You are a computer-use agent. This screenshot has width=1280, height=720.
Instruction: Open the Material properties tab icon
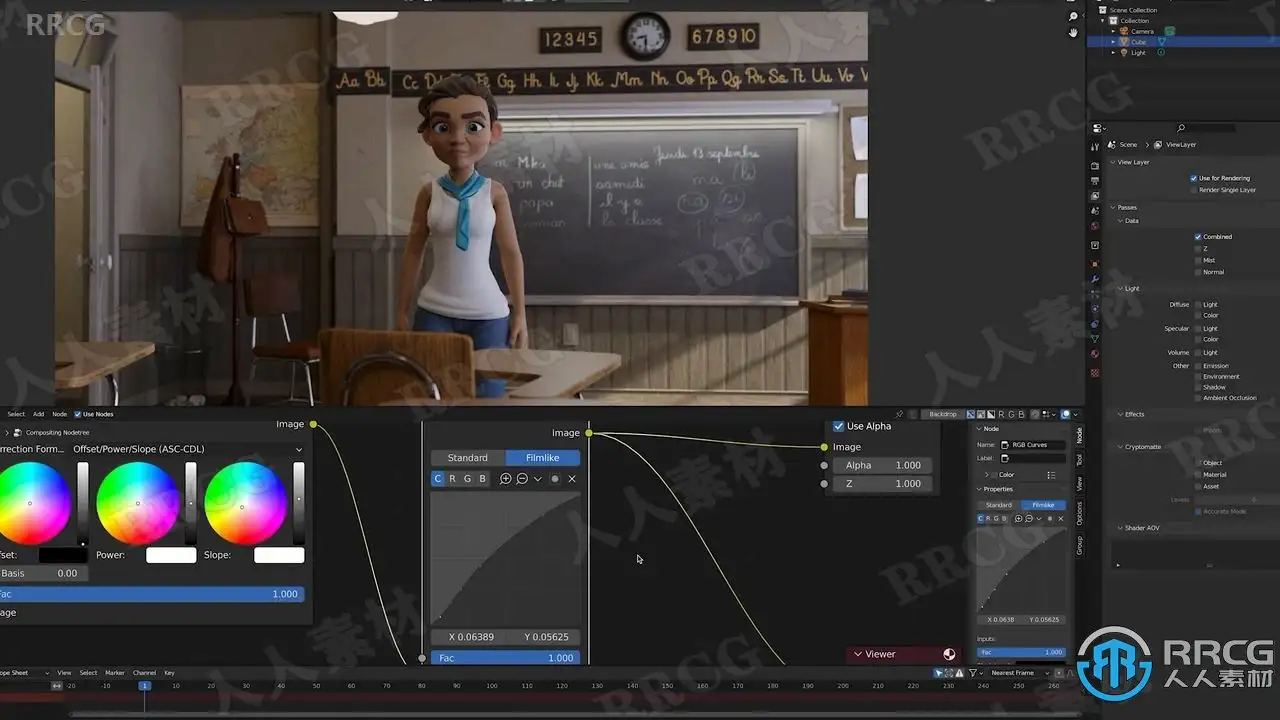[1095, 353]
